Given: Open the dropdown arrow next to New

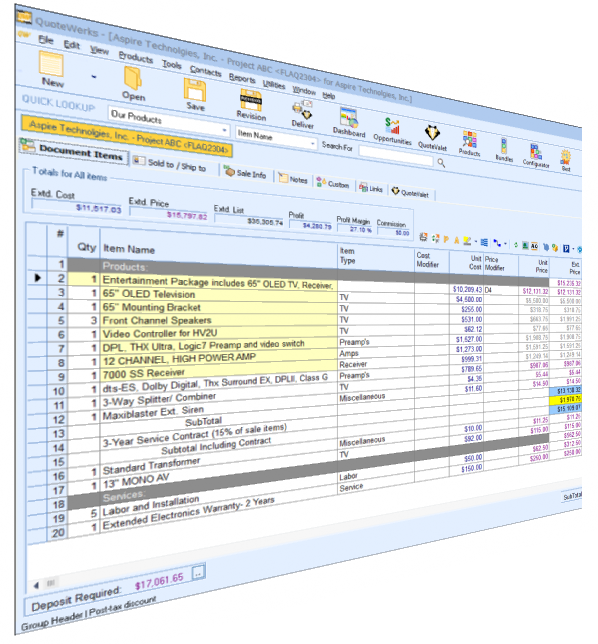Looking at the screenshot, I should pyautogui.click(x=94, y=77).
